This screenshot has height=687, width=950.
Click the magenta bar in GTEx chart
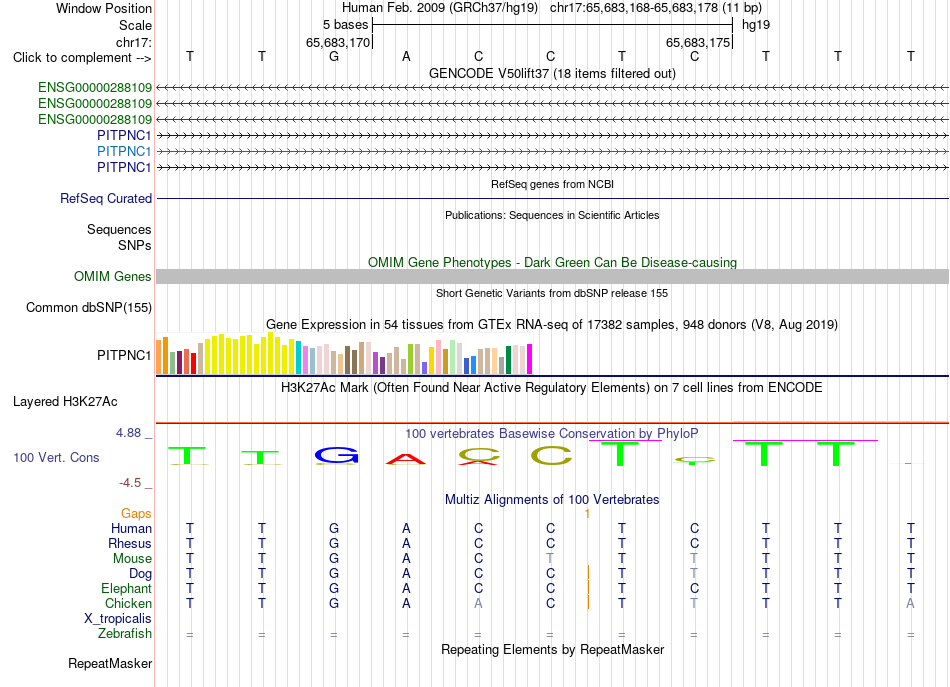point(530,359)
